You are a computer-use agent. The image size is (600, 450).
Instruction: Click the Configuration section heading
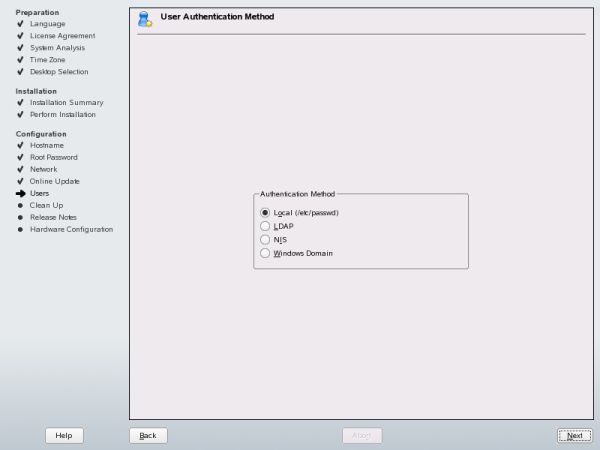41,134
